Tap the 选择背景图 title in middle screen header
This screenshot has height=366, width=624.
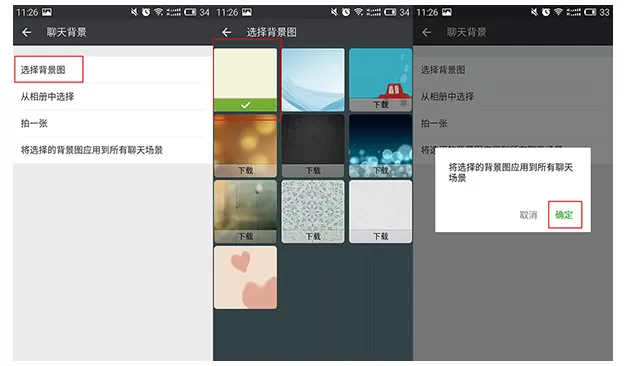[271, 33]
